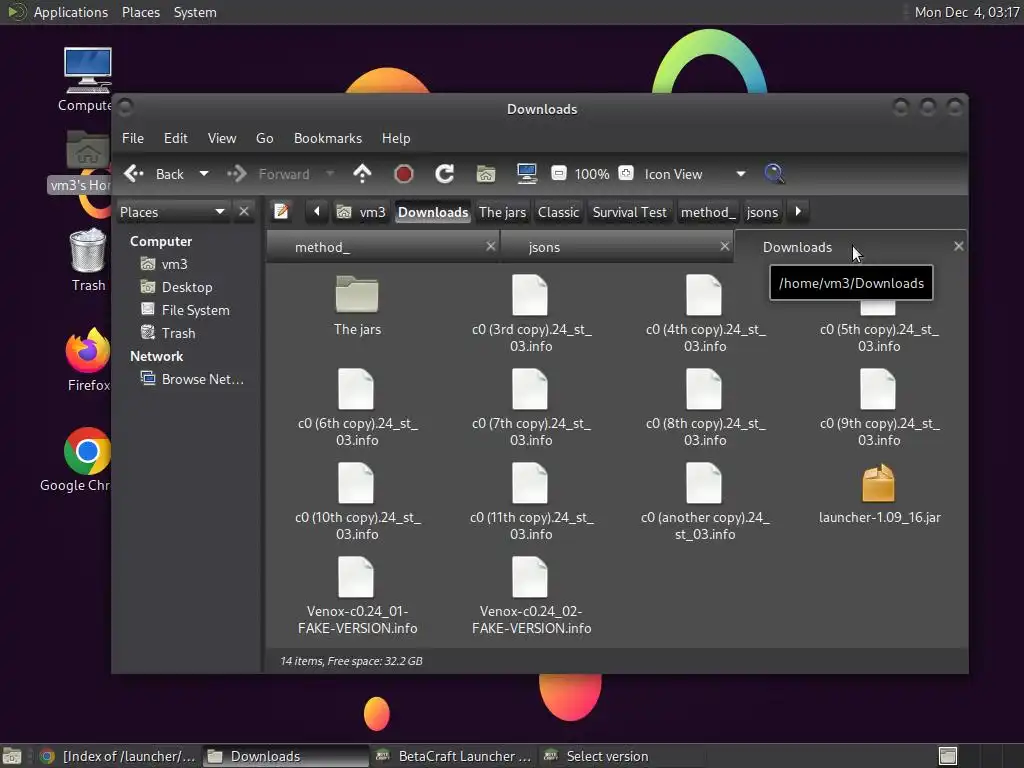Open Computer location toolbar icon
Viewport: 1024px width, 768px height.
(526, 174)
